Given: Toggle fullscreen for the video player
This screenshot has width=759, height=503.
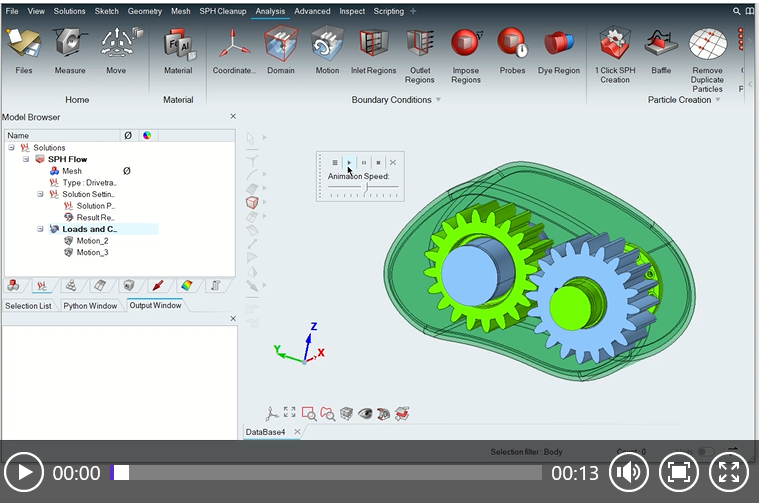Looking at the screenshot, I should [729, 473].
